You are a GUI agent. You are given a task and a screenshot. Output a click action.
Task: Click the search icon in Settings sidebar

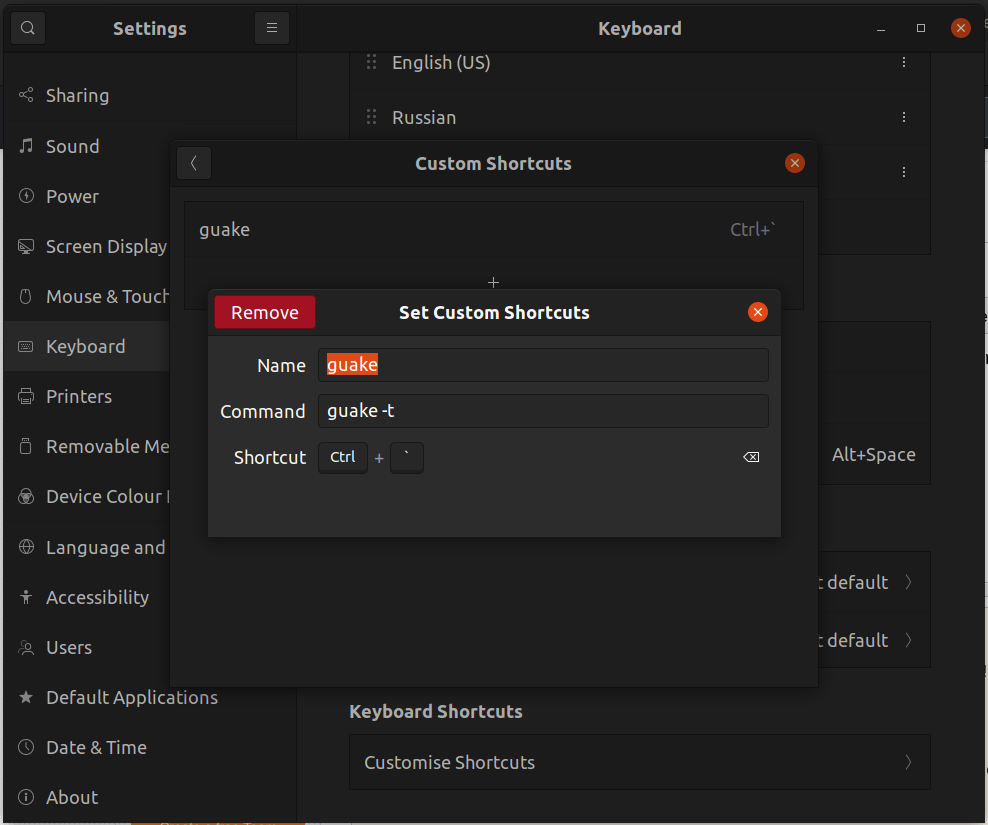[27, 27]
